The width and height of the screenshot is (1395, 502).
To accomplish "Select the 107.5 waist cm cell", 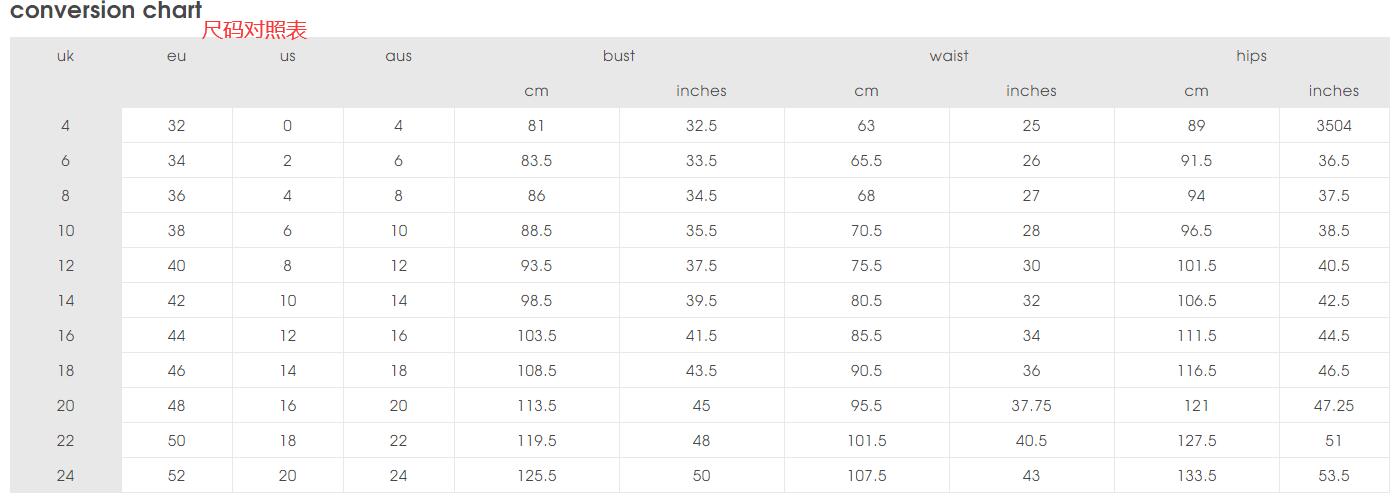I will tap(866, 476).
